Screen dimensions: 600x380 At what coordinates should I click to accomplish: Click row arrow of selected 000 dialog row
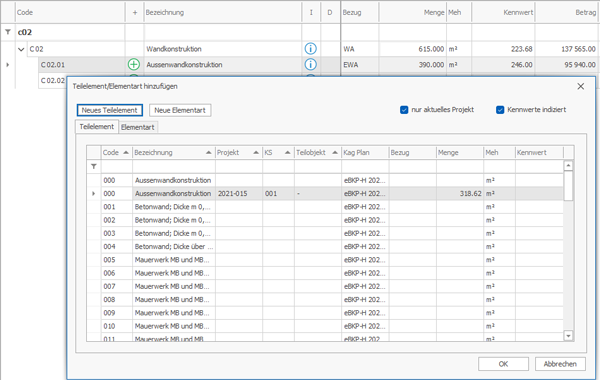[x=94, y=194]
